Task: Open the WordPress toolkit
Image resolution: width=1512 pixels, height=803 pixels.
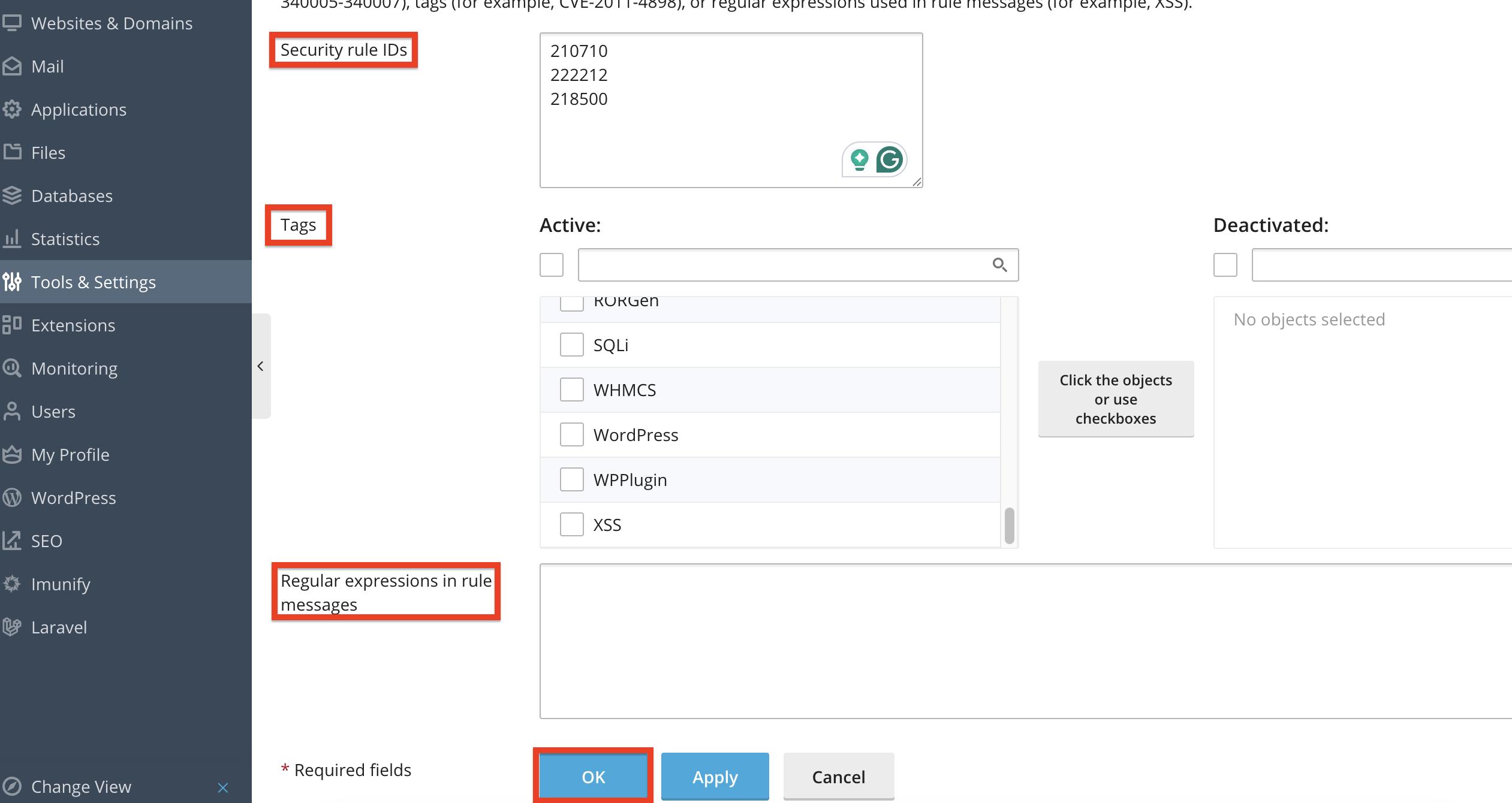Action: pyautogui.click(x=73, y=497)
